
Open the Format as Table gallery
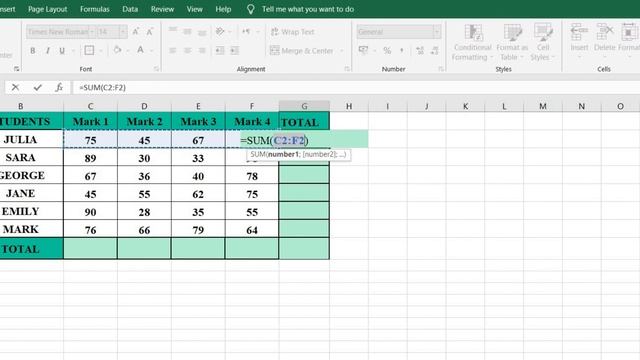[512, 42]
